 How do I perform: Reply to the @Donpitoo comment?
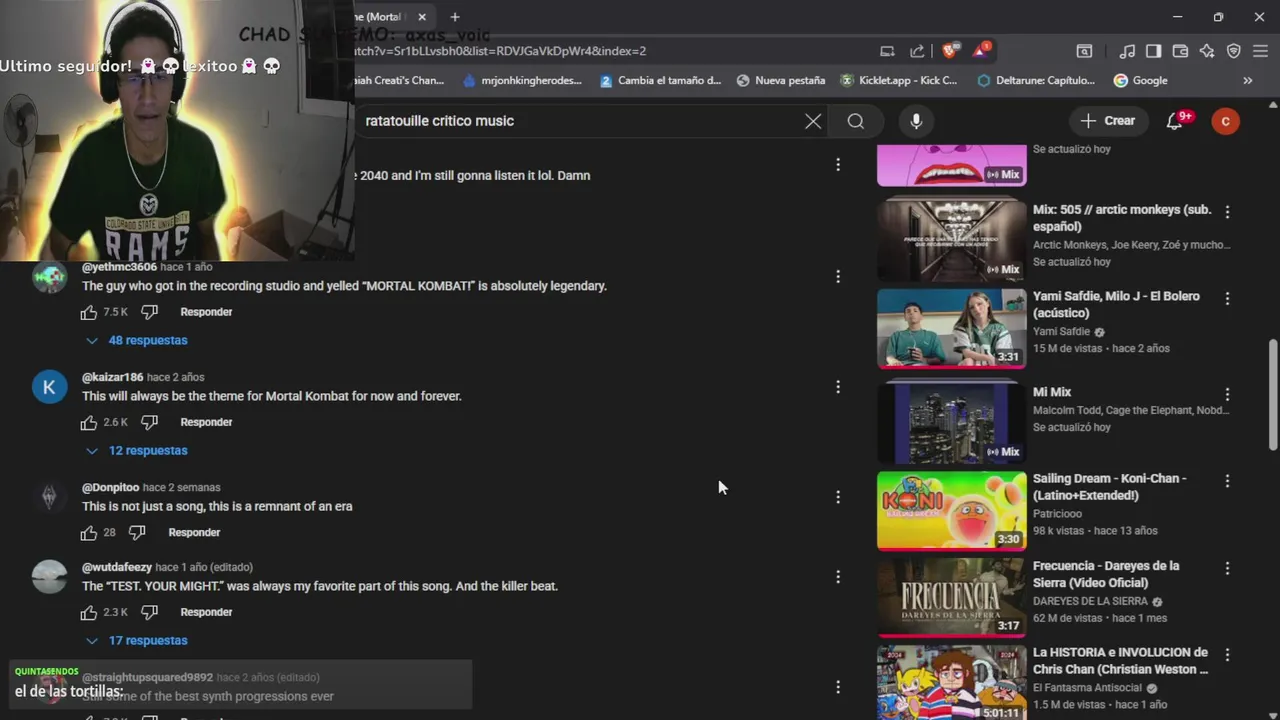tap(194, 532)
